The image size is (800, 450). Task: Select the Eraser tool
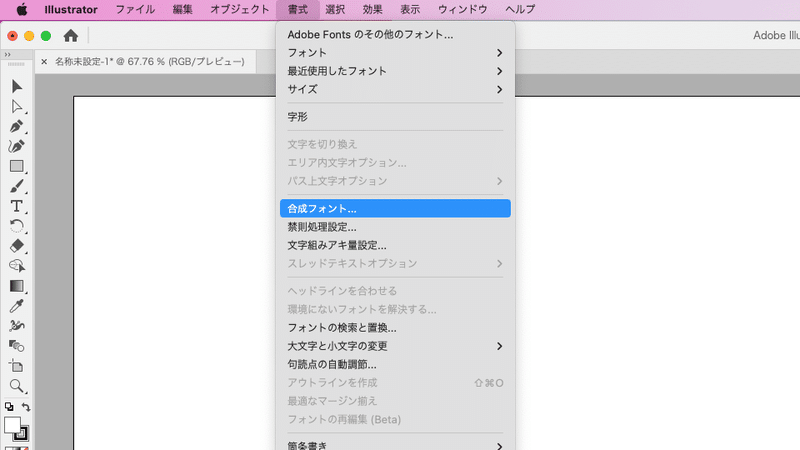click(16, 246)
